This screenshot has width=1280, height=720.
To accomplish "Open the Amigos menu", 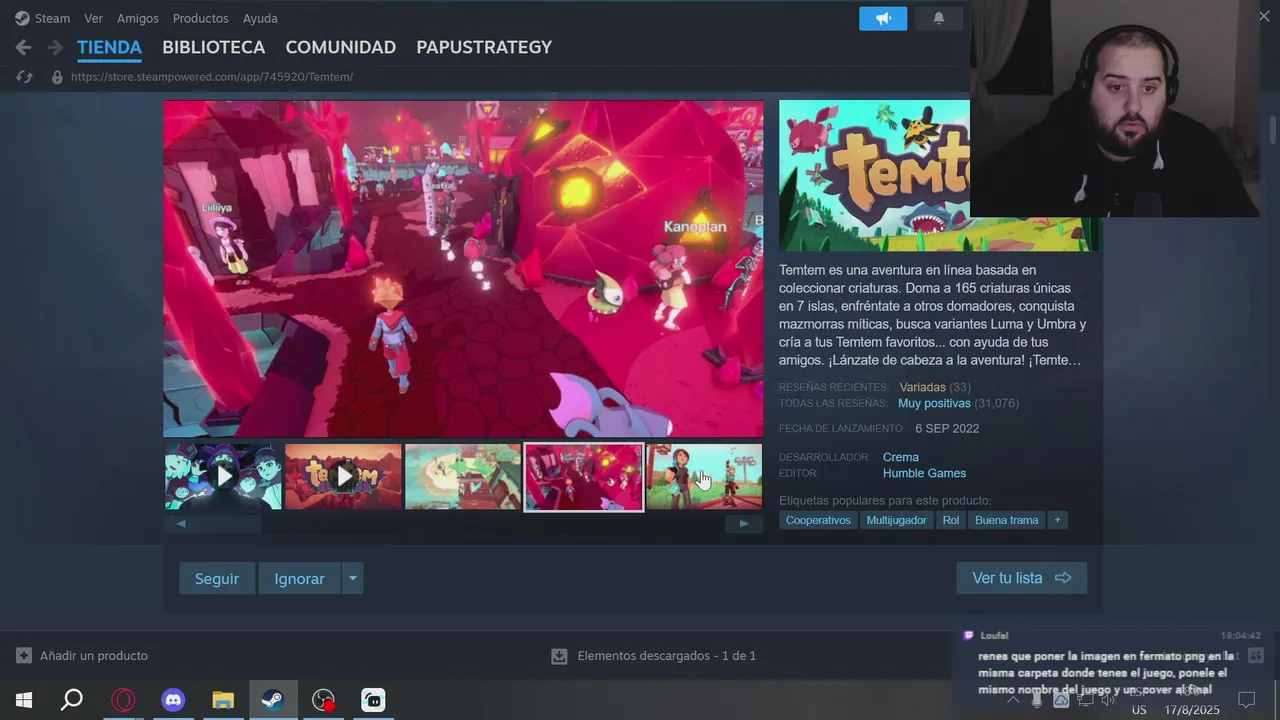I will pos(138,18).
